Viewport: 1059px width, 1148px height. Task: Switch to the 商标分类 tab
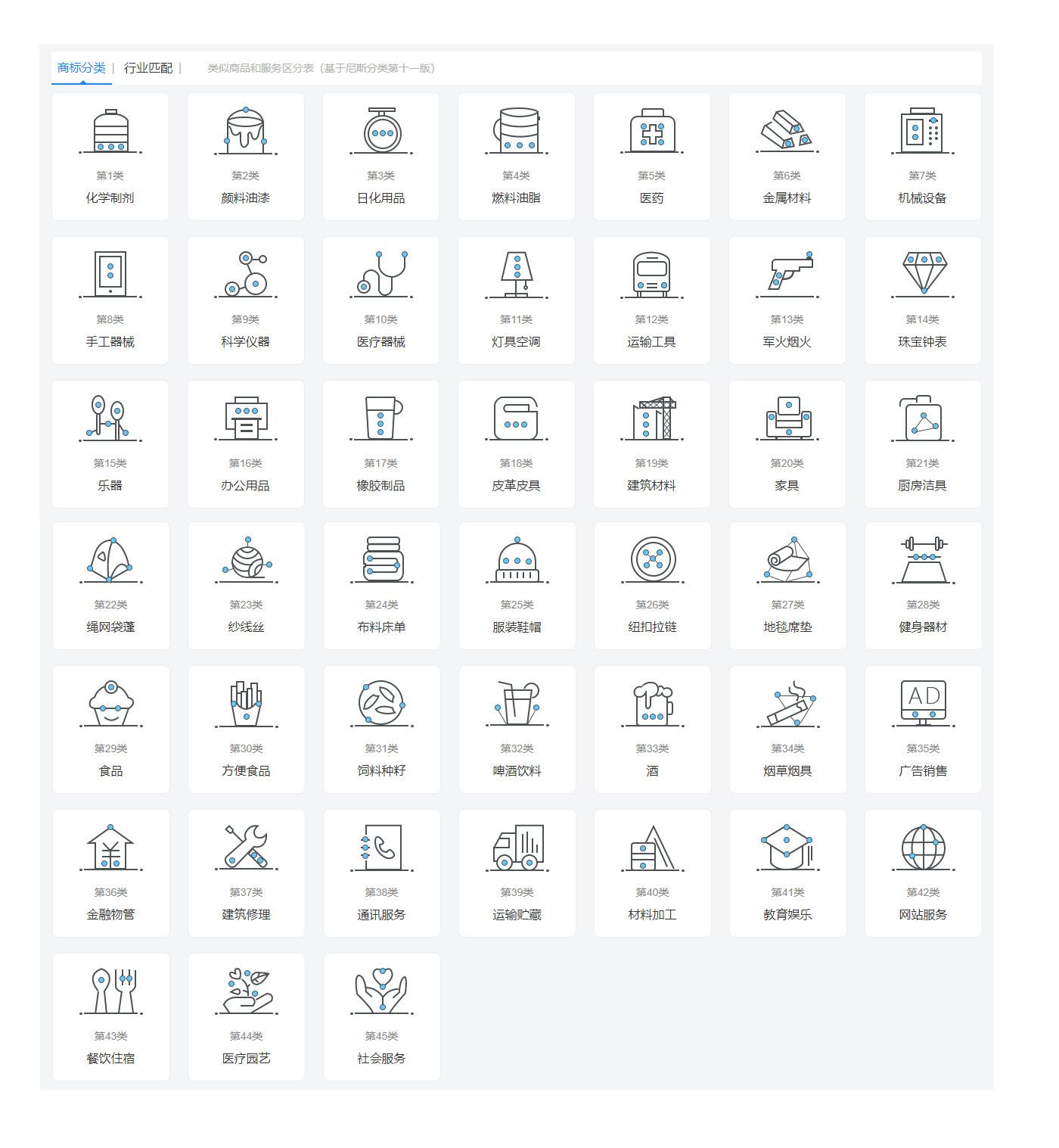pyautogui.click(x=82, y=68)
